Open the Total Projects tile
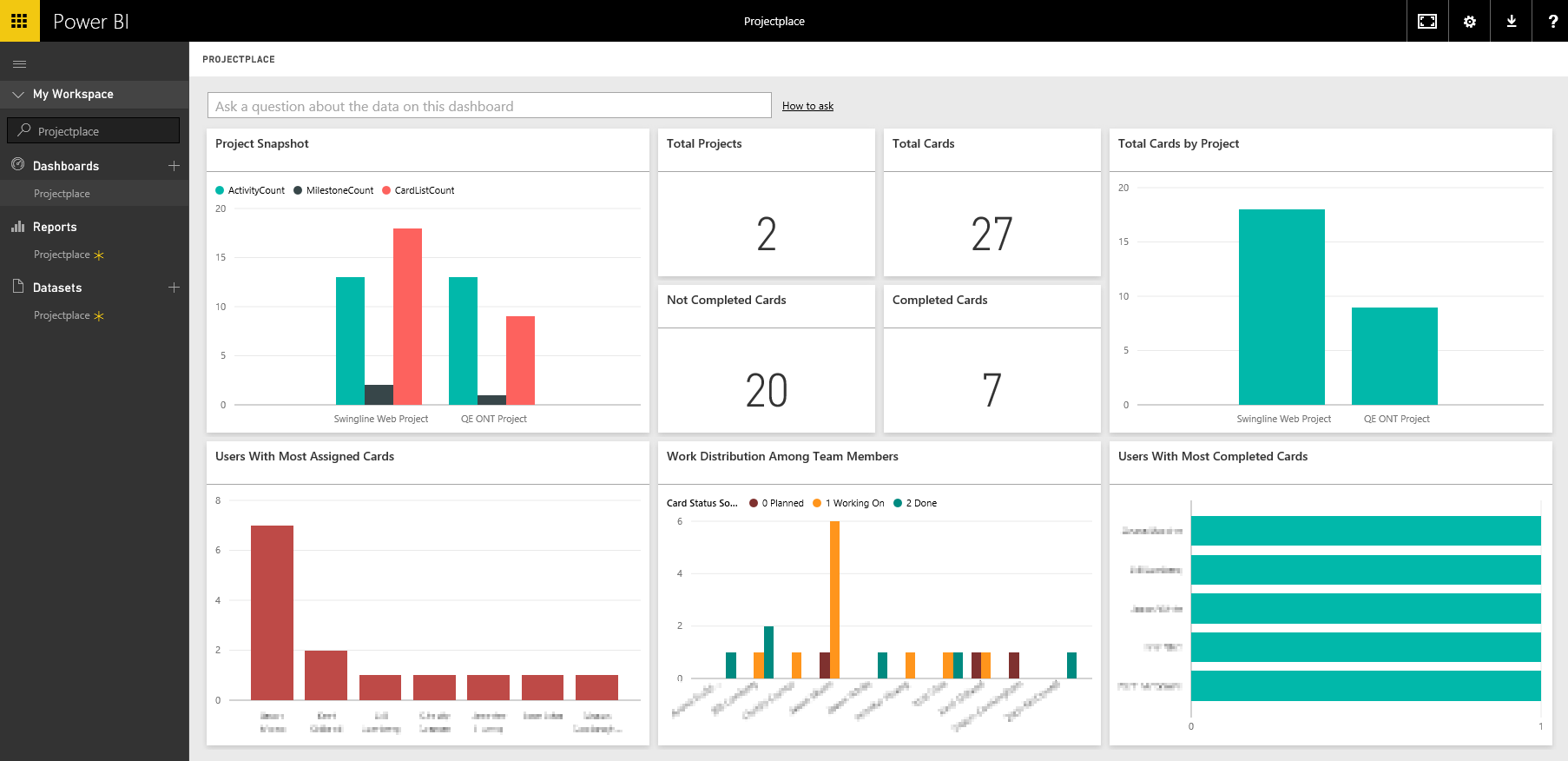Screen dimensions: 1568x761 (x=767, y=202)
